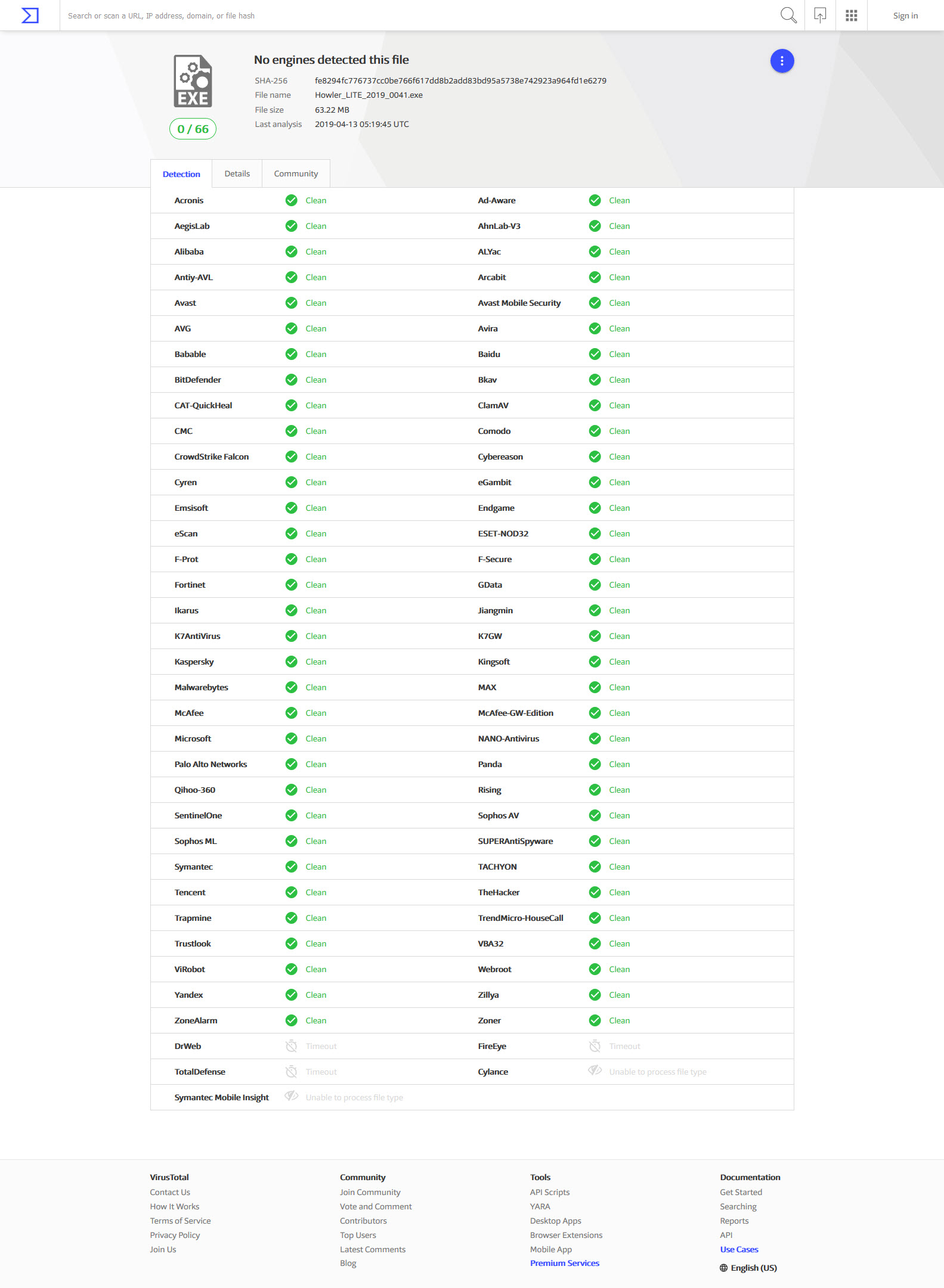Open Premium Services footer link

click(x=564, y=1263)
